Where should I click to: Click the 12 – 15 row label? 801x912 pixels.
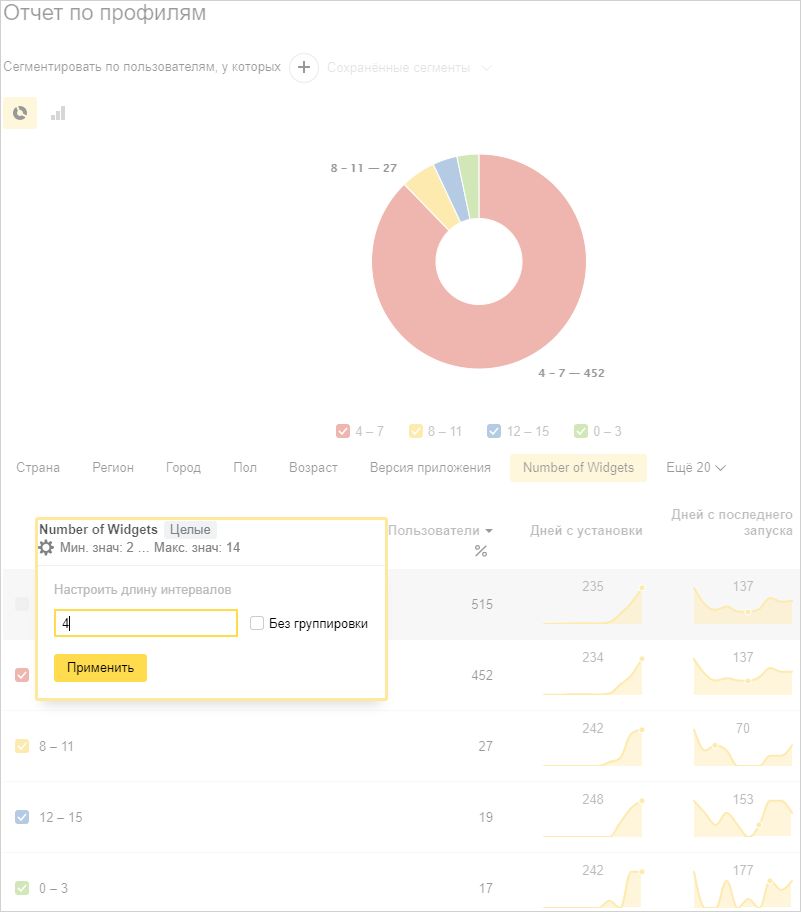pos(60,817)
